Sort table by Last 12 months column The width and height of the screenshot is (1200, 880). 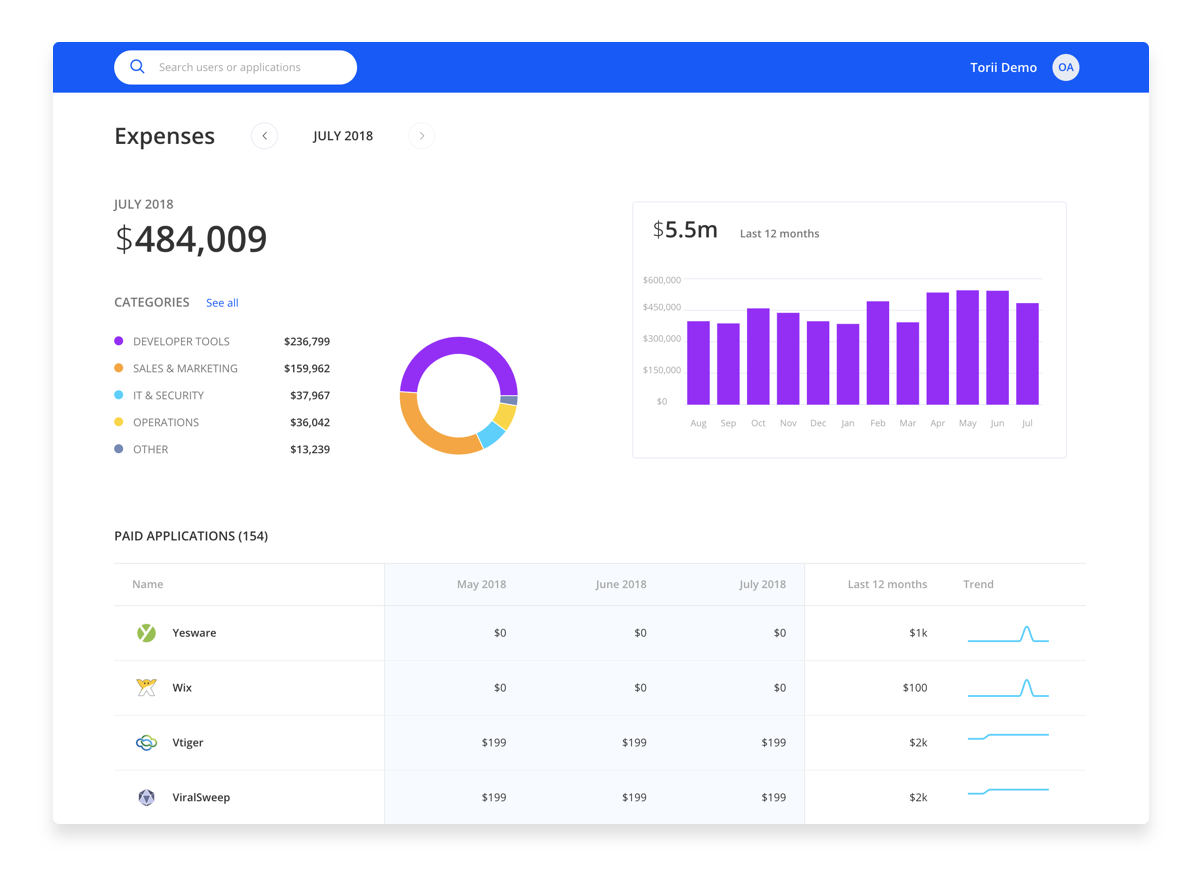click(887, 584)
